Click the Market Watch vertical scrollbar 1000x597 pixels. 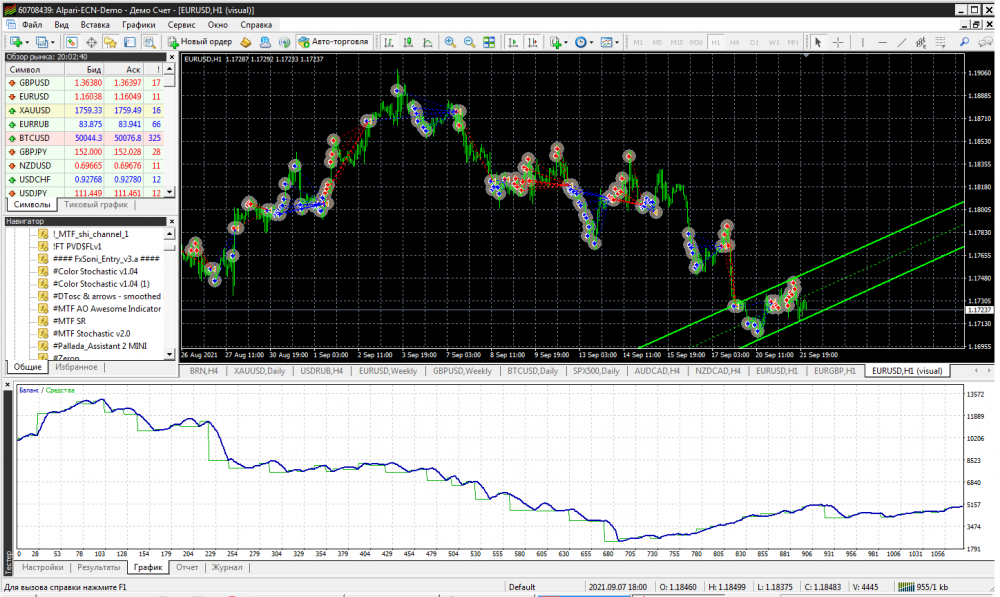[170, 131]
